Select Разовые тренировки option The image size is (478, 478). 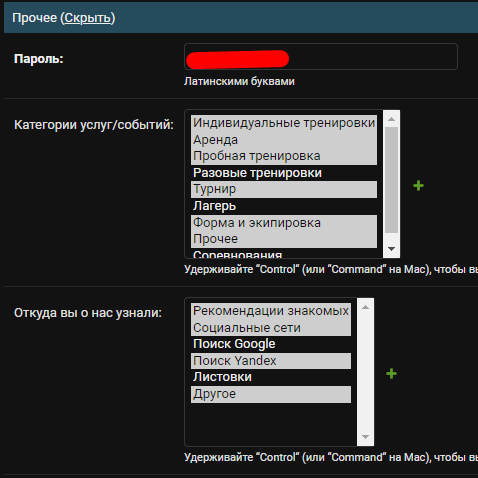coord(284,173)
